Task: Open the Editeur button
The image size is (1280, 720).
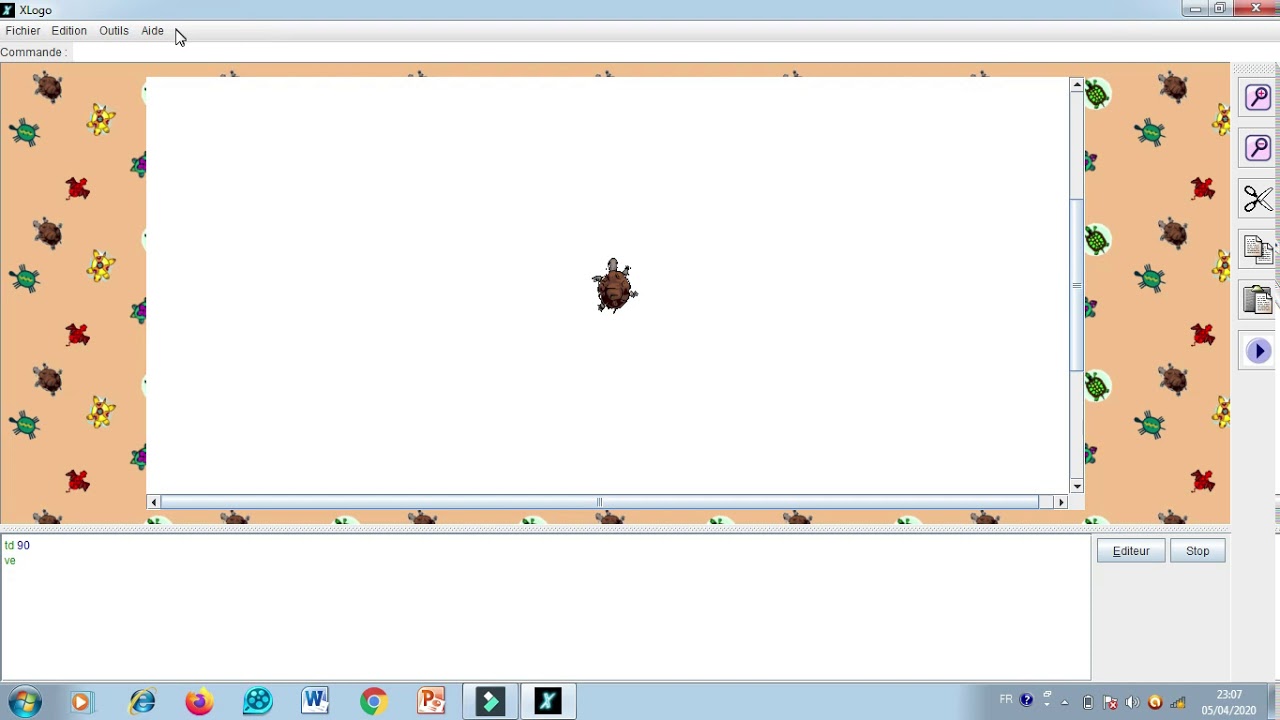Action: click(x=1131, y=551)
